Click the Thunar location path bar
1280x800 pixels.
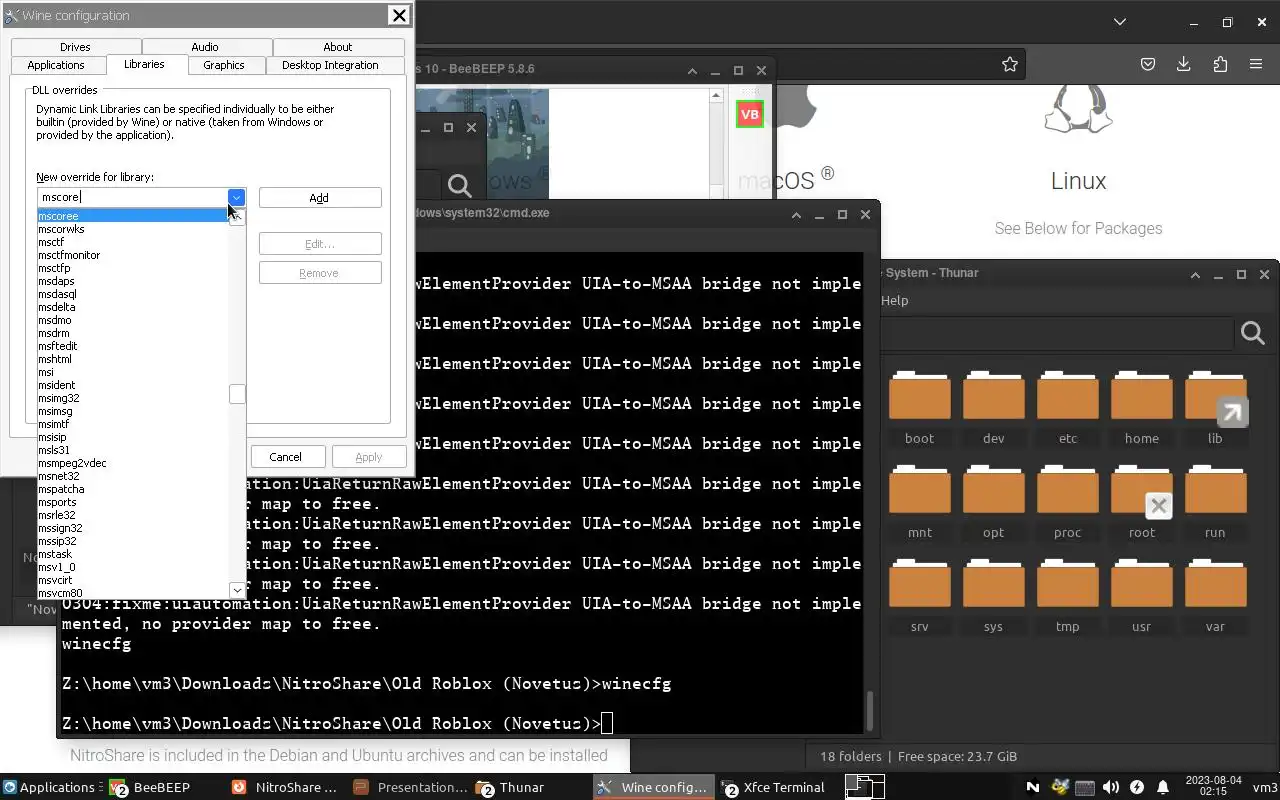point(1057,333)
